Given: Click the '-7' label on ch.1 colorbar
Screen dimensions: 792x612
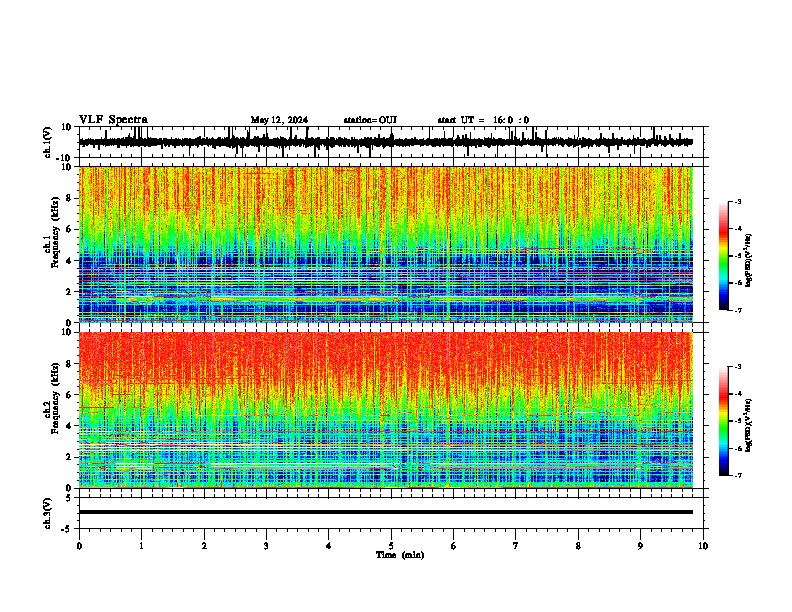Looking at the screenshot, I should [737, 310].
